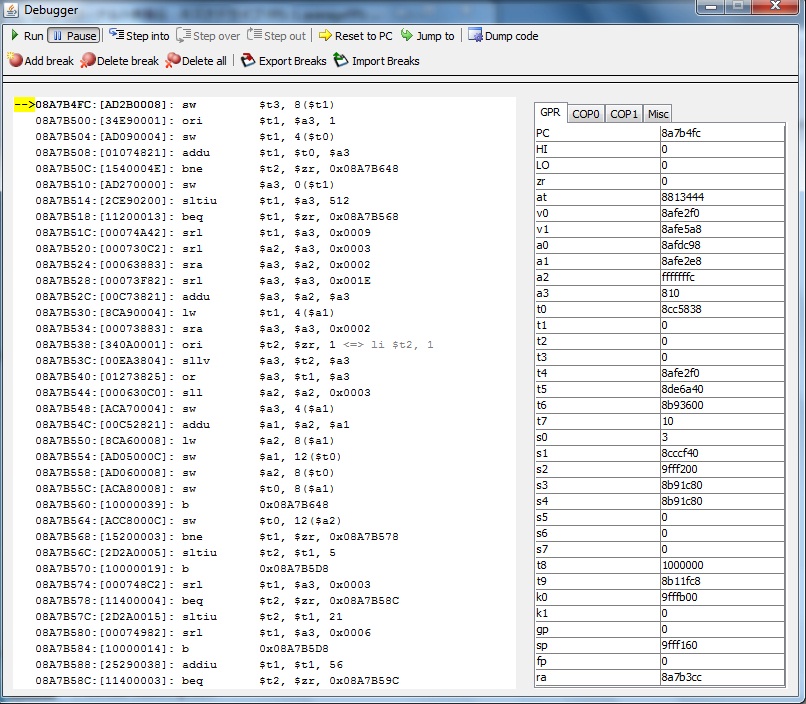
Task: Click the sp register value 9fff160
Action: (x=720, y=645)
